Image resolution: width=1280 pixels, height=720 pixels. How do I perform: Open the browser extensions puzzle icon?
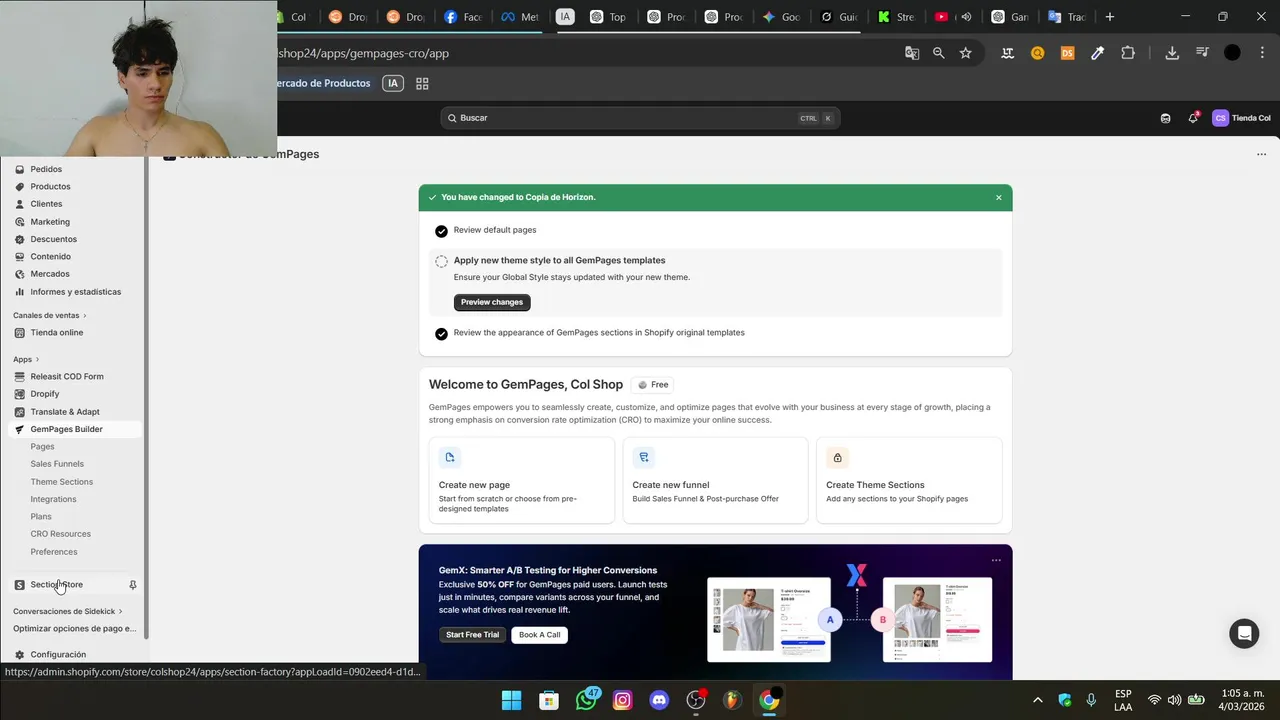(1128, 53)
